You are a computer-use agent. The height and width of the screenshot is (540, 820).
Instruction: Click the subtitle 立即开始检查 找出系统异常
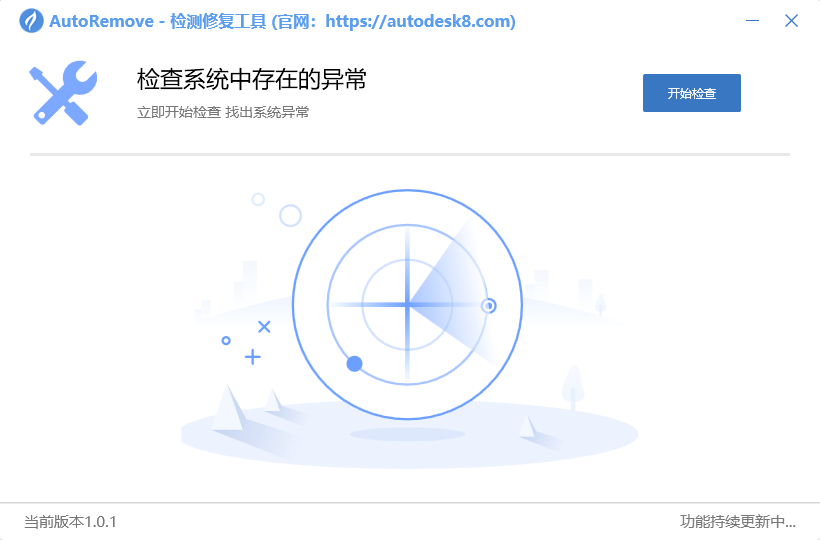click(223, 112)
